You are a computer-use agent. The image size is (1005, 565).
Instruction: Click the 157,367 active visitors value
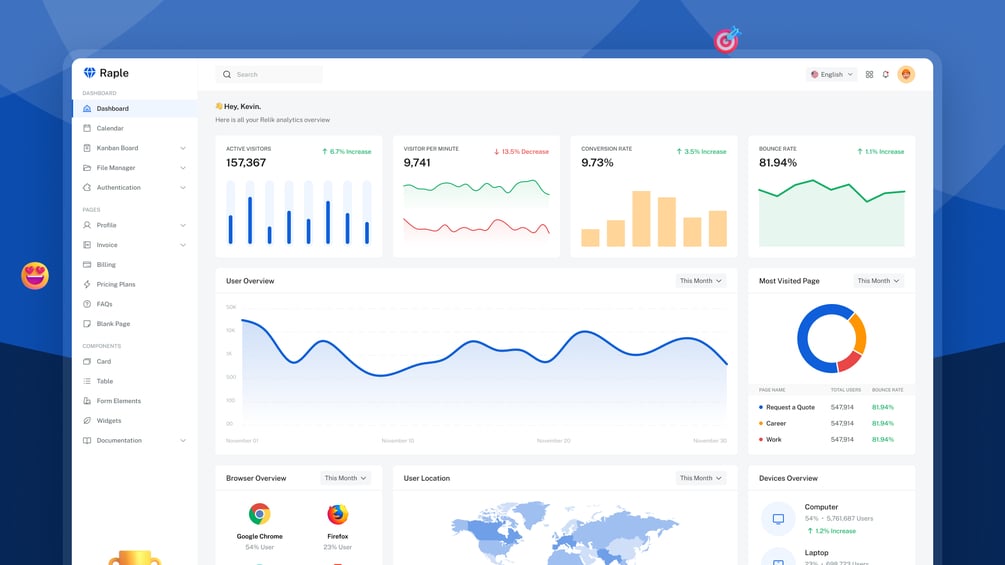coord(245,163)
